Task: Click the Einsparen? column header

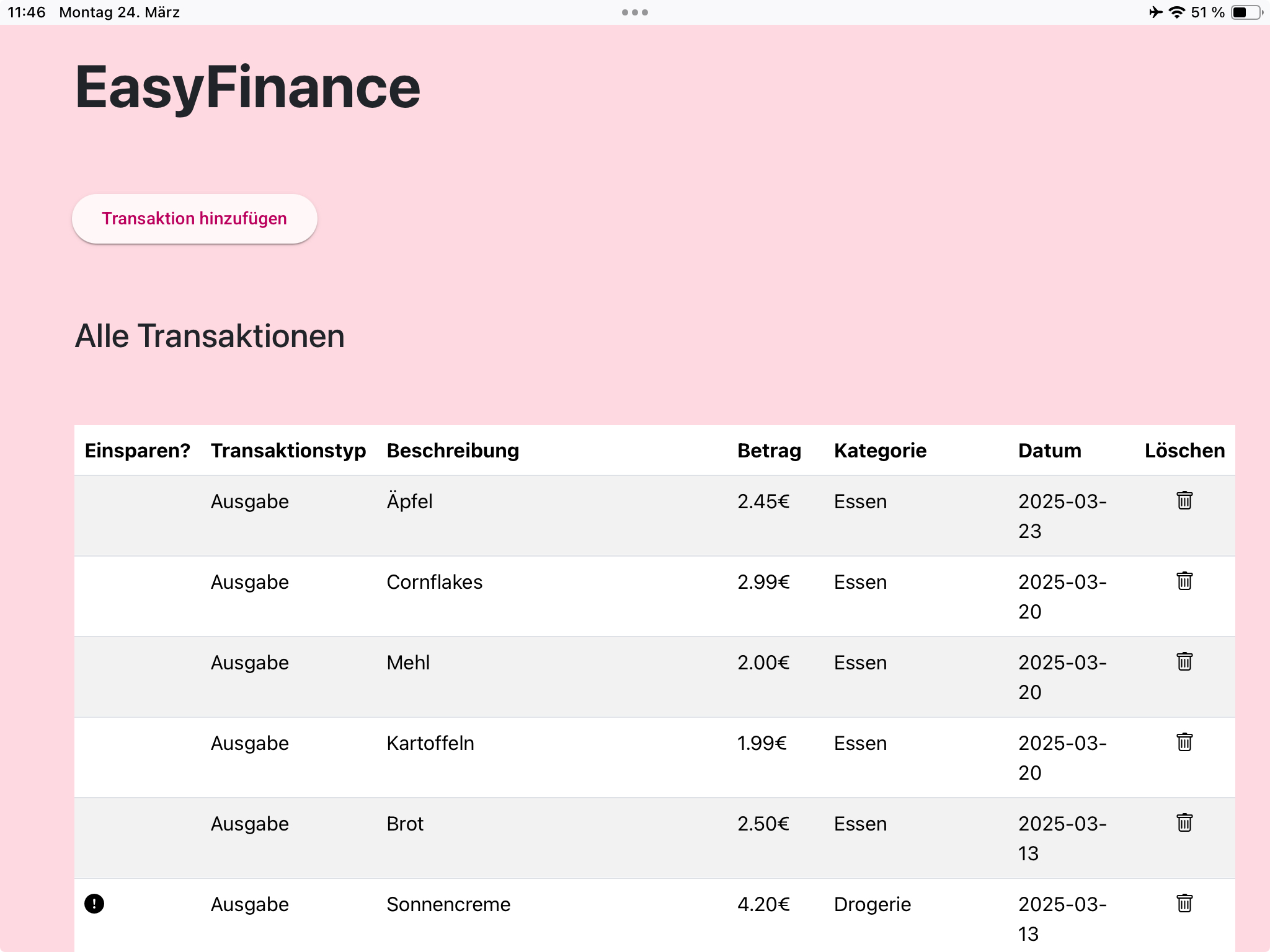Action: point(137,451)
